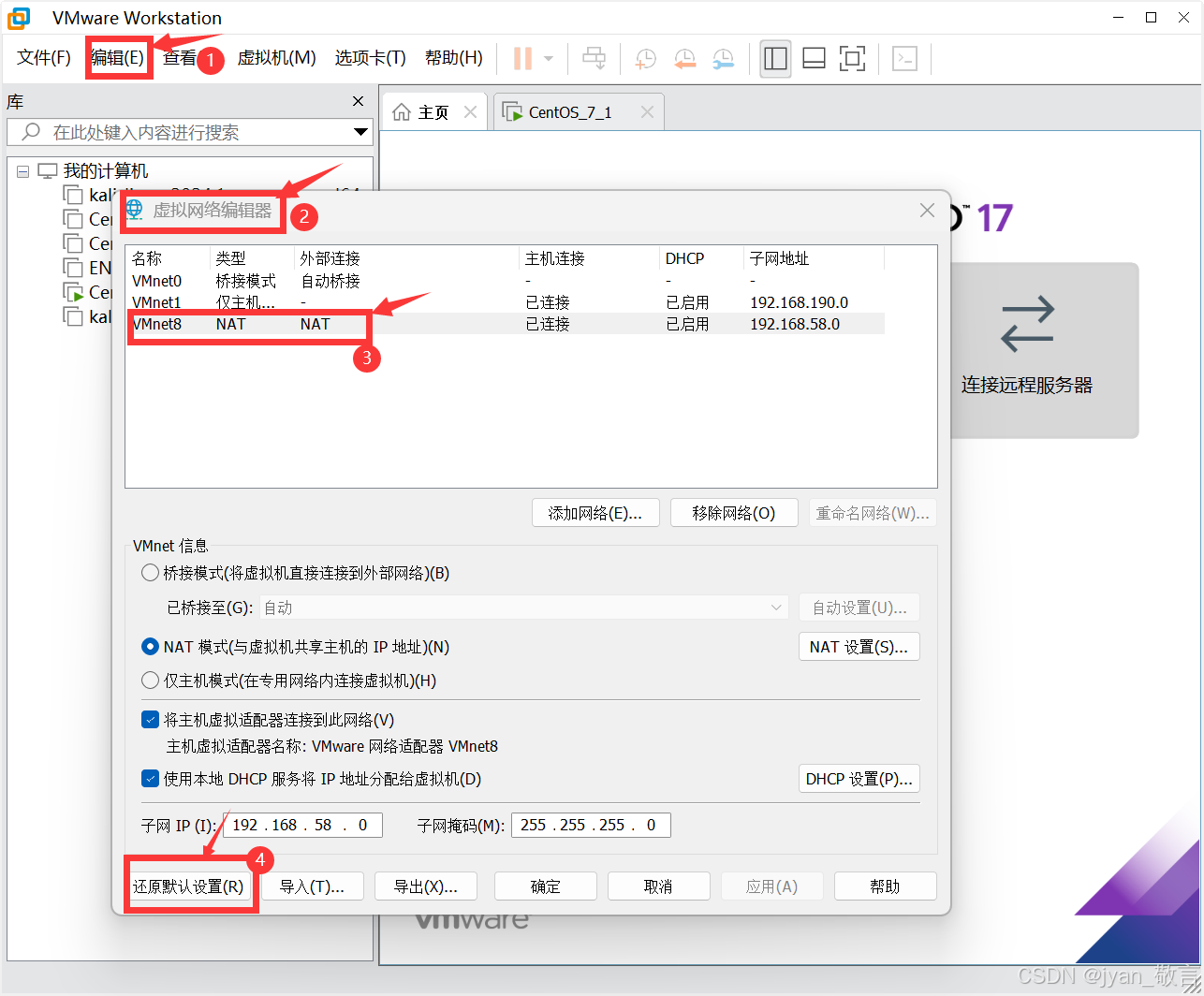Image resolution: width=1204 pixels, height=996 pixels.
Task: Toggle 将主机虚拟适配器连接到此网络 checkbox
Action: [150, 720]
